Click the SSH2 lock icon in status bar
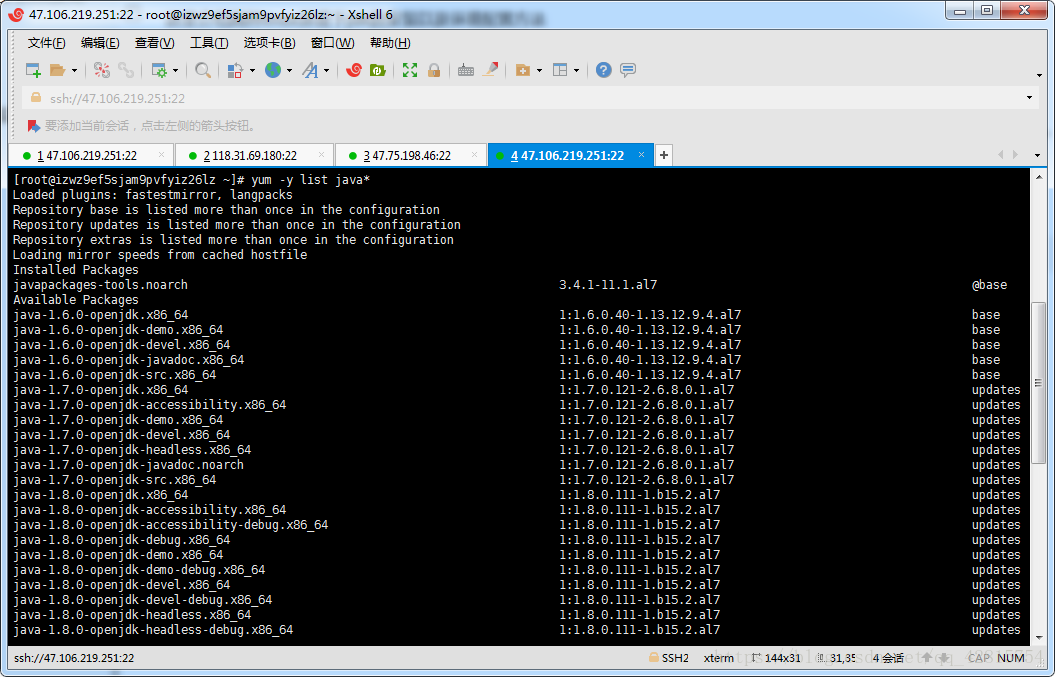 pos(653,657)
